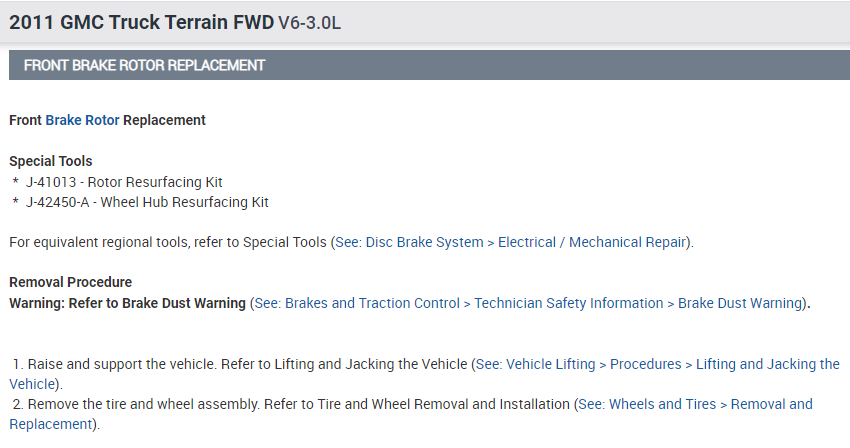Click the Removal Procedure heading
The height and width of the screenshot is (448, 850).
[70, 282]
